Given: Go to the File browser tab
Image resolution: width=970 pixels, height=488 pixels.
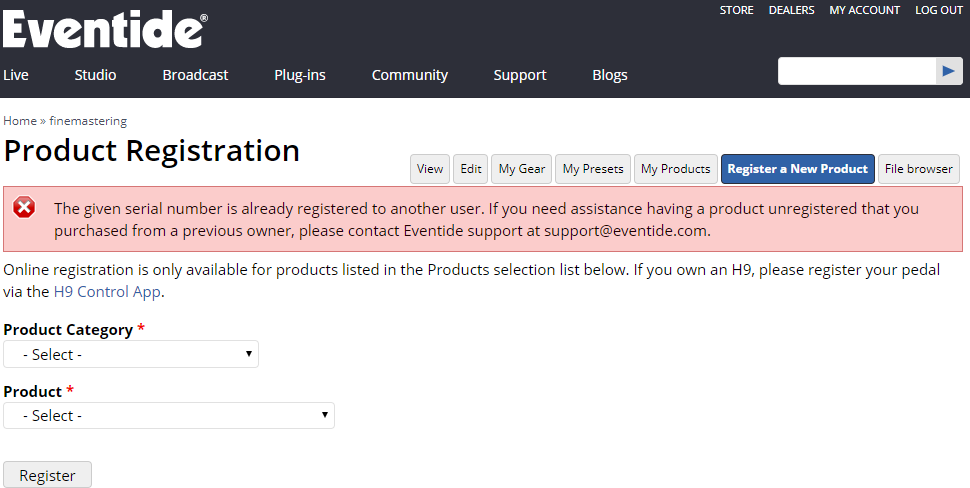Looking at the screenshot, I should coord(918,169).
